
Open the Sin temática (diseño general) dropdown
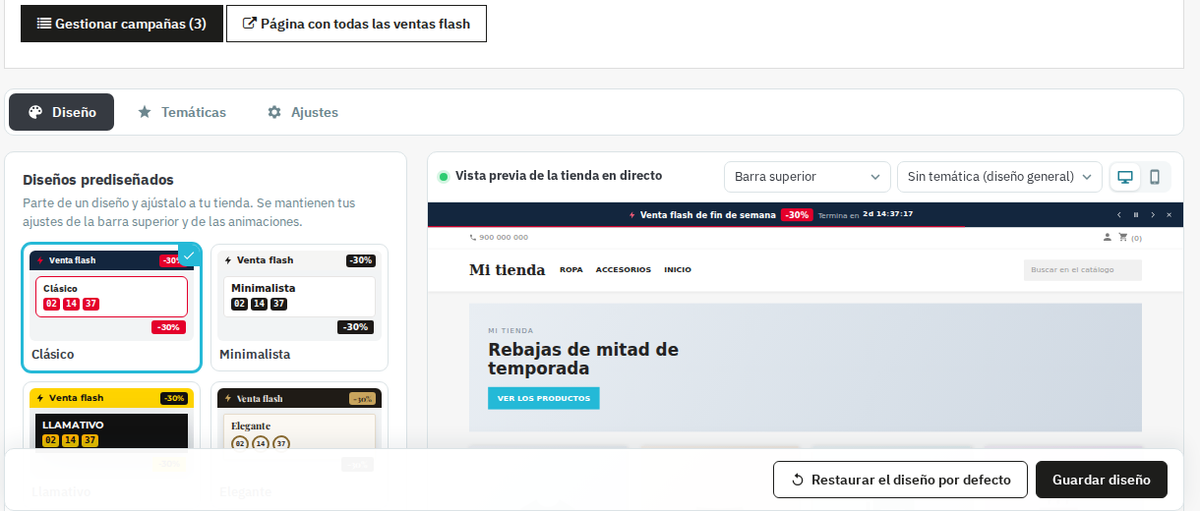coord(1000,177)
